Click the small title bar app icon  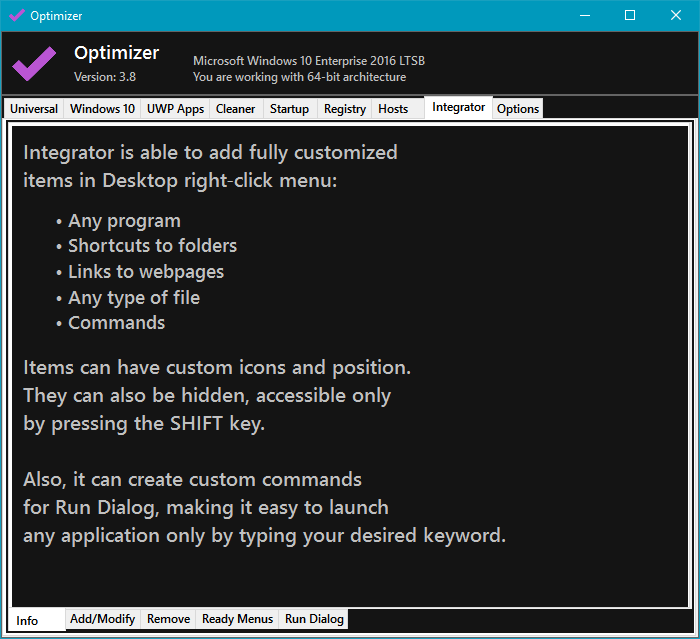pyautogui.click(x=16, y=15)
